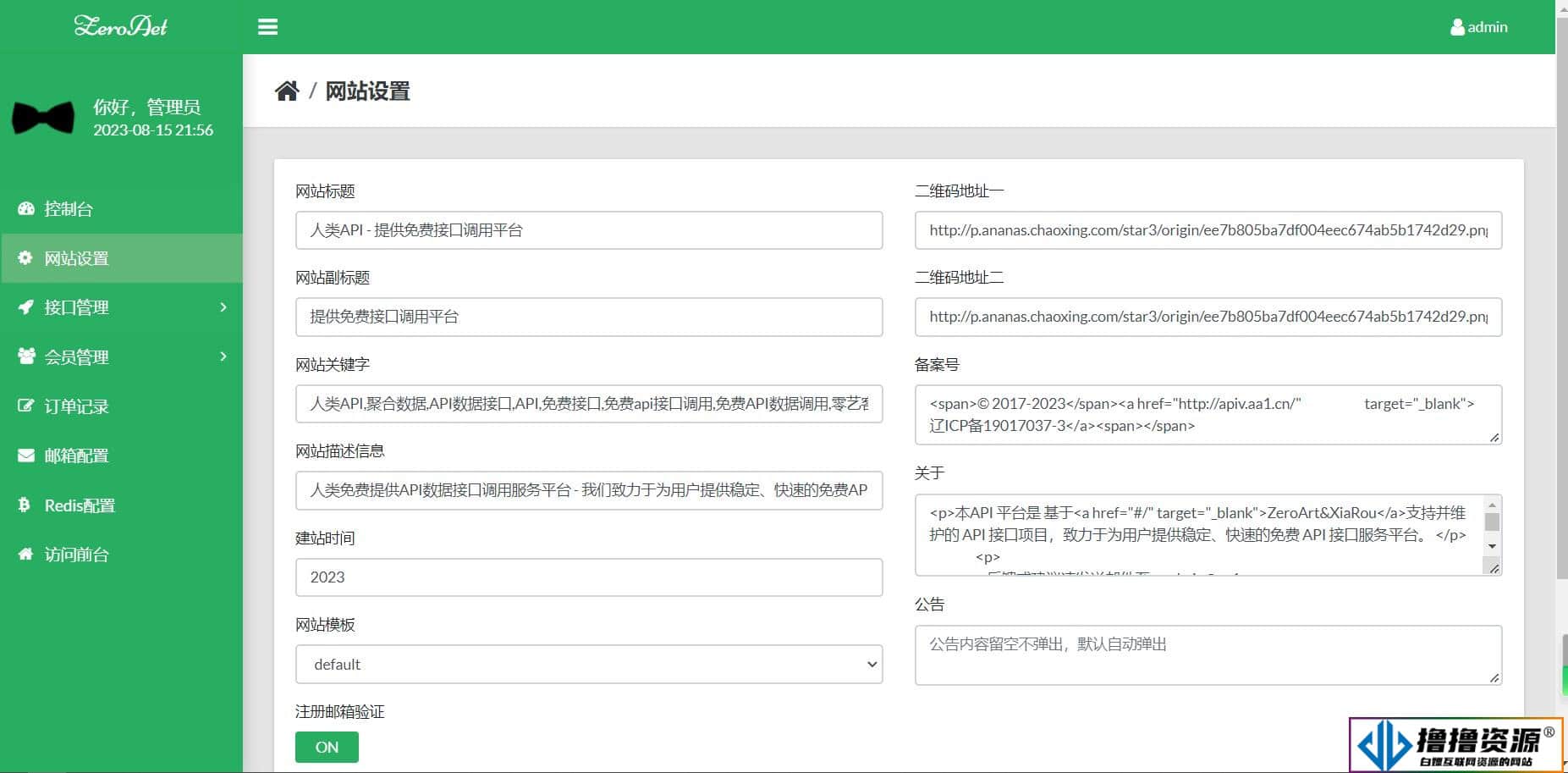
Task: Expand the 会员管理 submenu chevron
Action: (223, 356)
